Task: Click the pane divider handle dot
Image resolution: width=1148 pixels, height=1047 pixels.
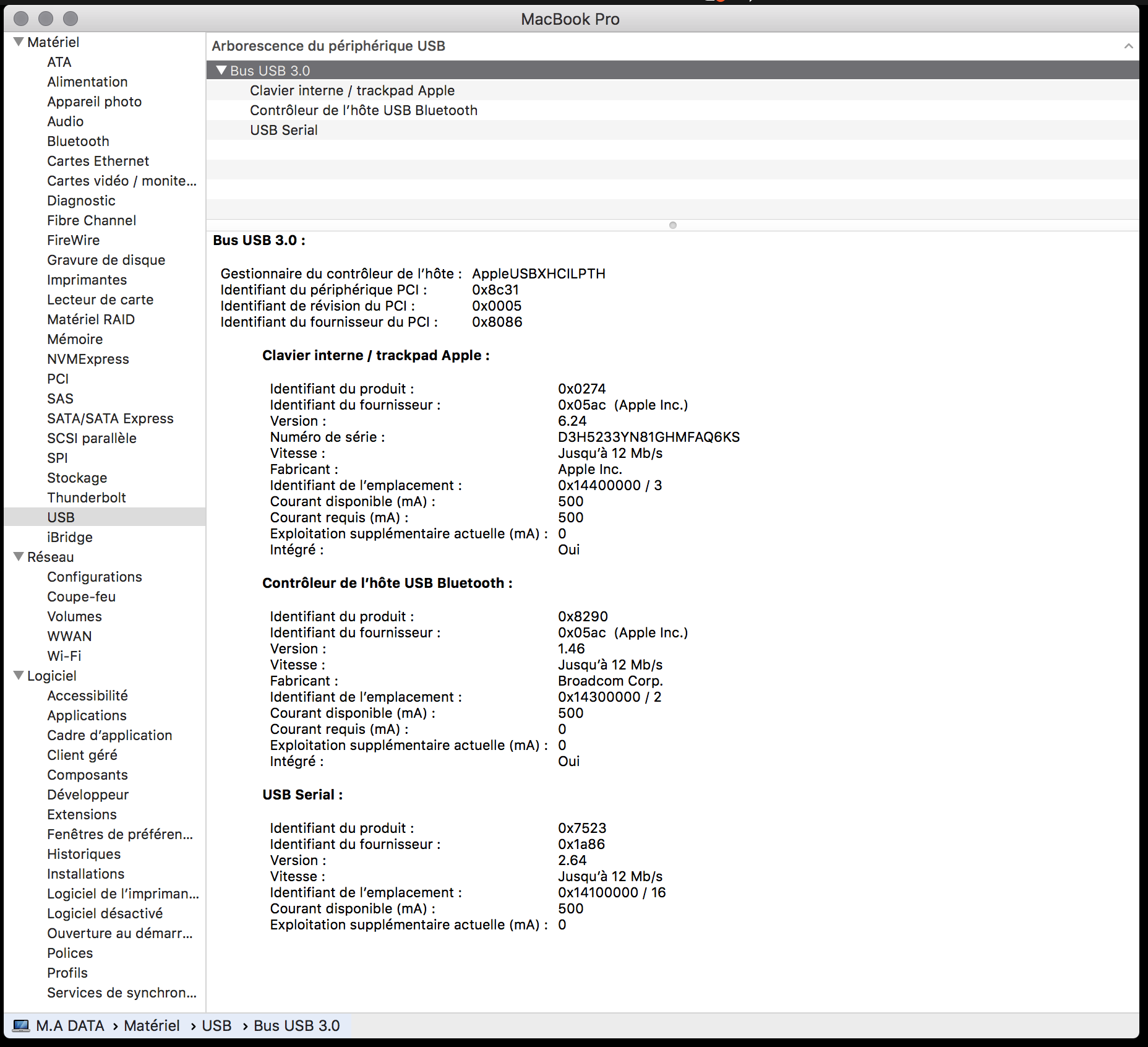Action: click(673, 225)
